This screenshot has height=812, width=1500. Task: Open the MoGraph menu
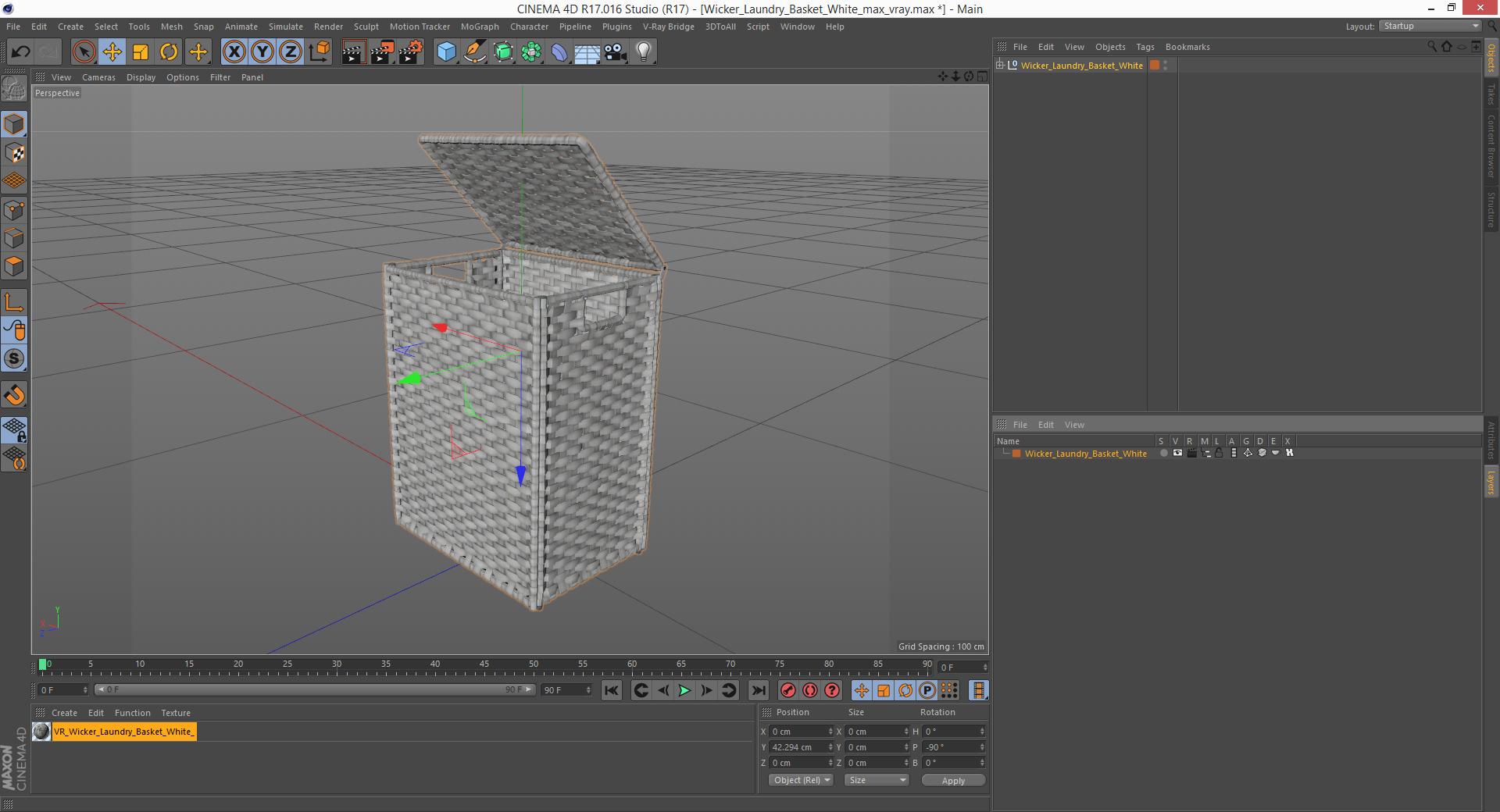[480, 27]
